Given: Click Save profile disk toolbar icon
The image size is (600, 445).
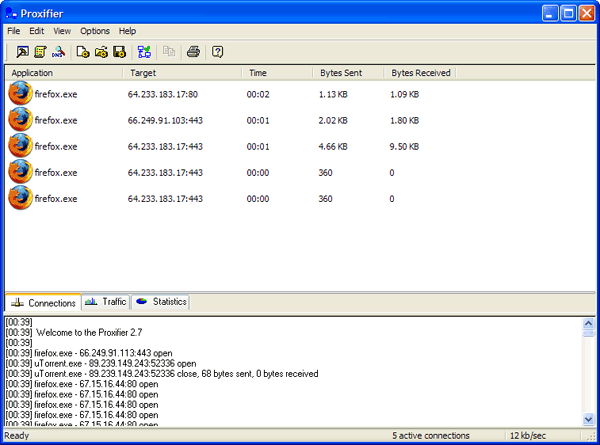Looking at the screenshot, I should coord(119,52).
